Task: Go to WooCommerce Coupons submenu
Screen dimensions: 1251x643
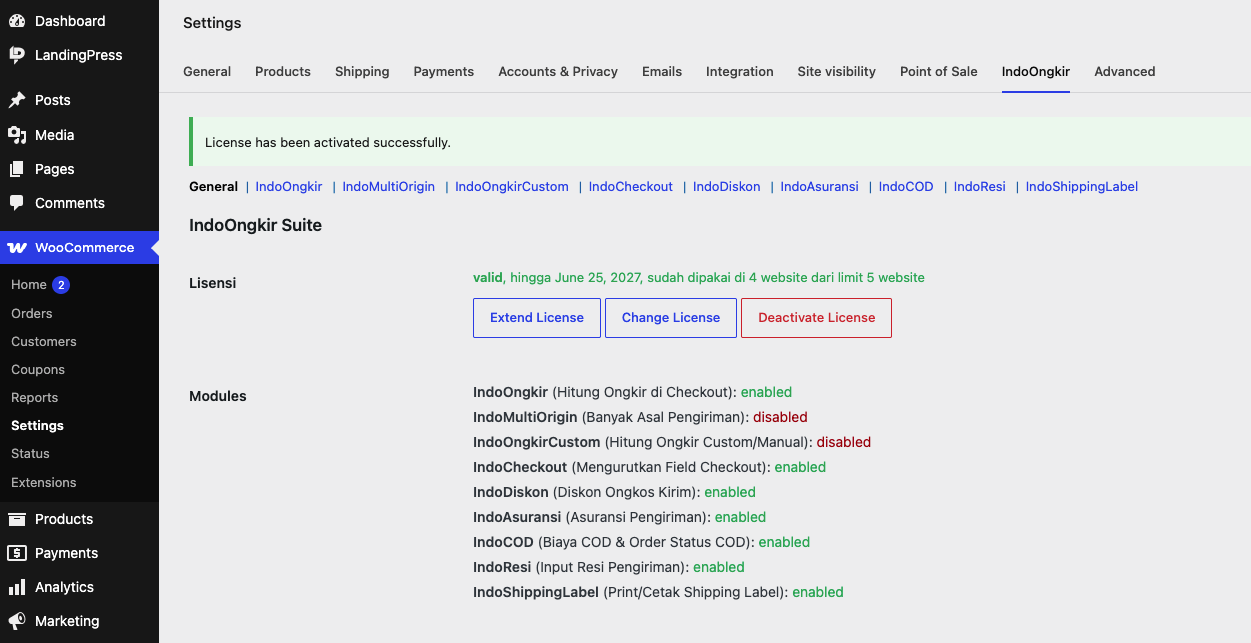Action: pyautogui.click(x=38, y=369)
